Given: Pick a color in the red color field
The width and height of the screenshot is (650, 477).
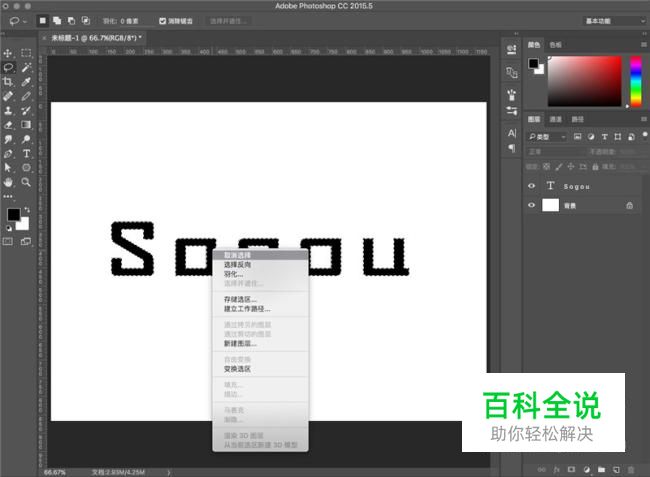Looking at the screenshot, I should [585, 81].
